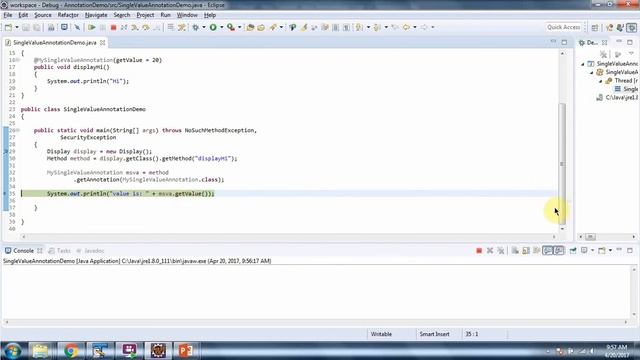Open Chrome from the taskbar
The height and width of the screenshot is (360, 640).
(x=71, y=351)
